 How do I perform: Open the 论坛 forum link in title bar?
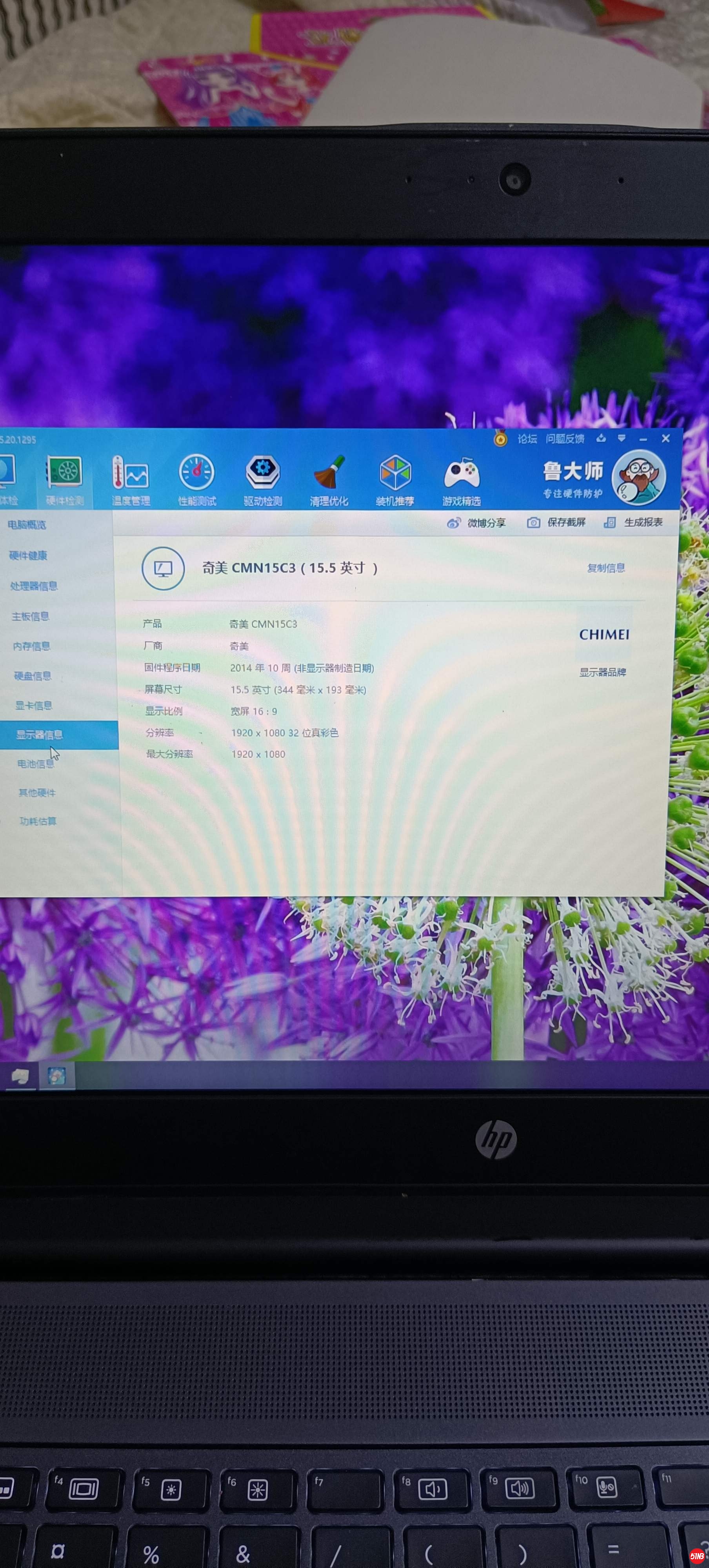527,439
